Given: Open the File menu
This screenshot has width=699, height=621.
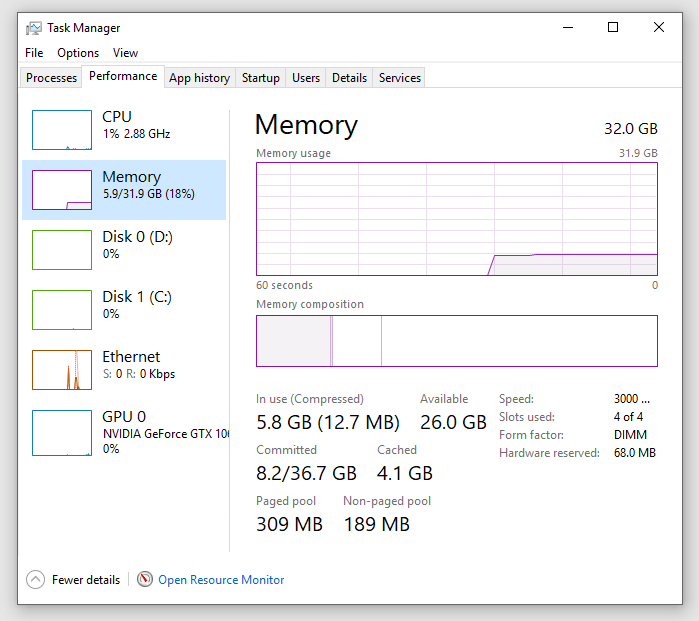Looking at the screenshot, I should pyautogui.click(x=34, y=53).
